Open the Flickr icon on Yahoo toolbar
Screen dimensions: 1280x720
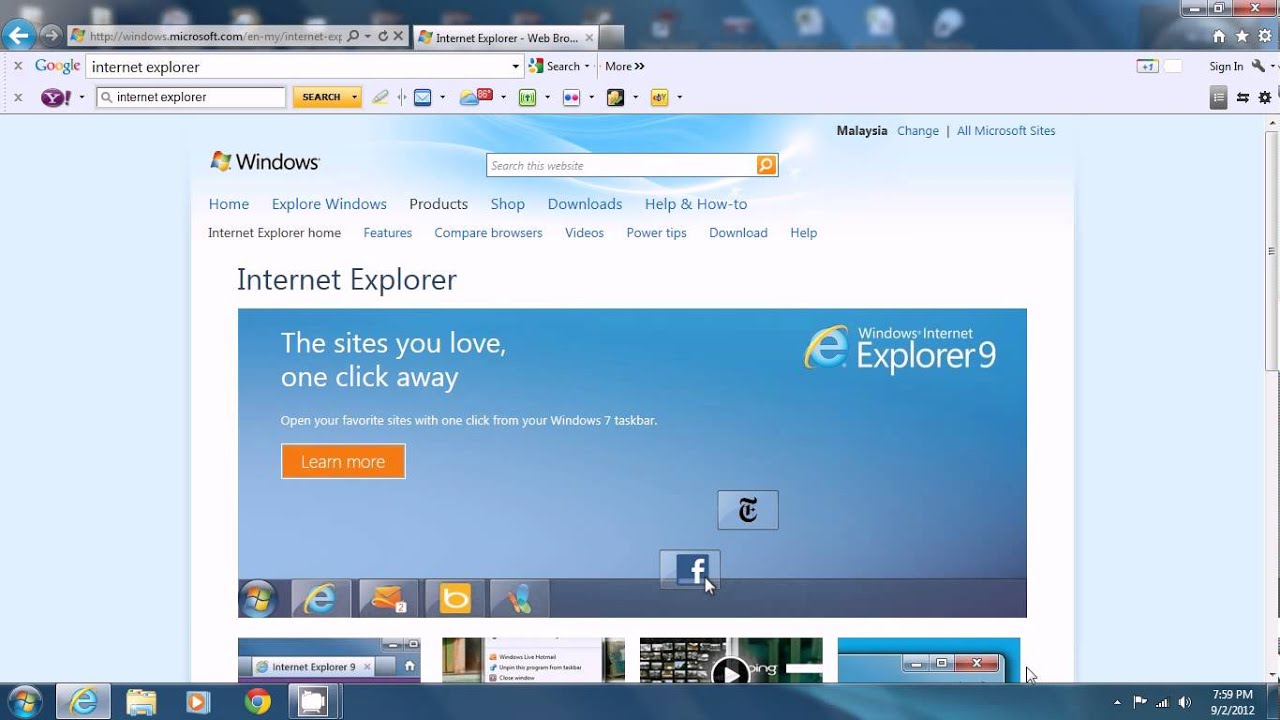(572, 97)
